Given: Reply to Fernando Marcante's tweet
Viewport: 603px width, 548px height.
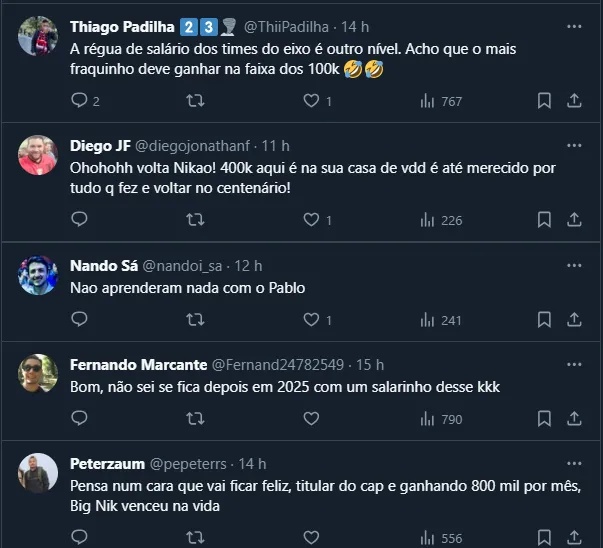Looking at the screenshot, I should coord(80,419).
